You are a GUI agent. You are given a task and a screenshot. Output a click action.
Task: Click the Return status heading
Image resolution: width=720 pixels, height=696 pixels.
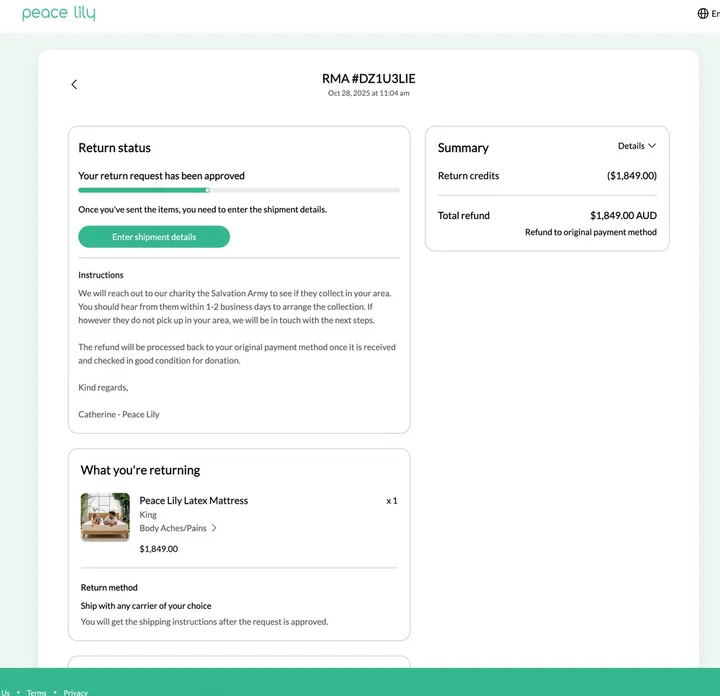pyautogui.click(x=115, y=148)
